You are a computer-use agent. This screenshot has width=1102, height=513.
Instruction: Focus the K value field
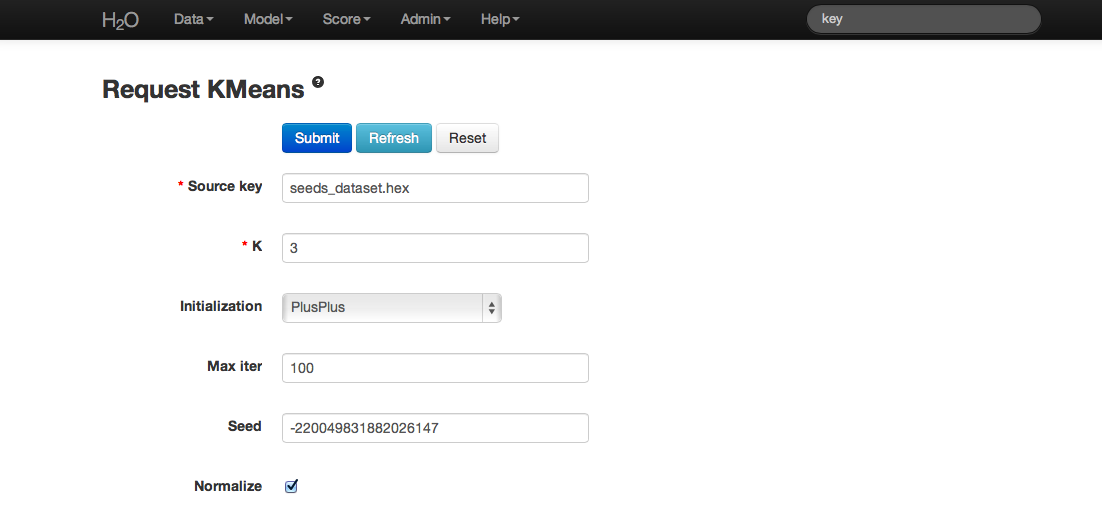point(435,248)
